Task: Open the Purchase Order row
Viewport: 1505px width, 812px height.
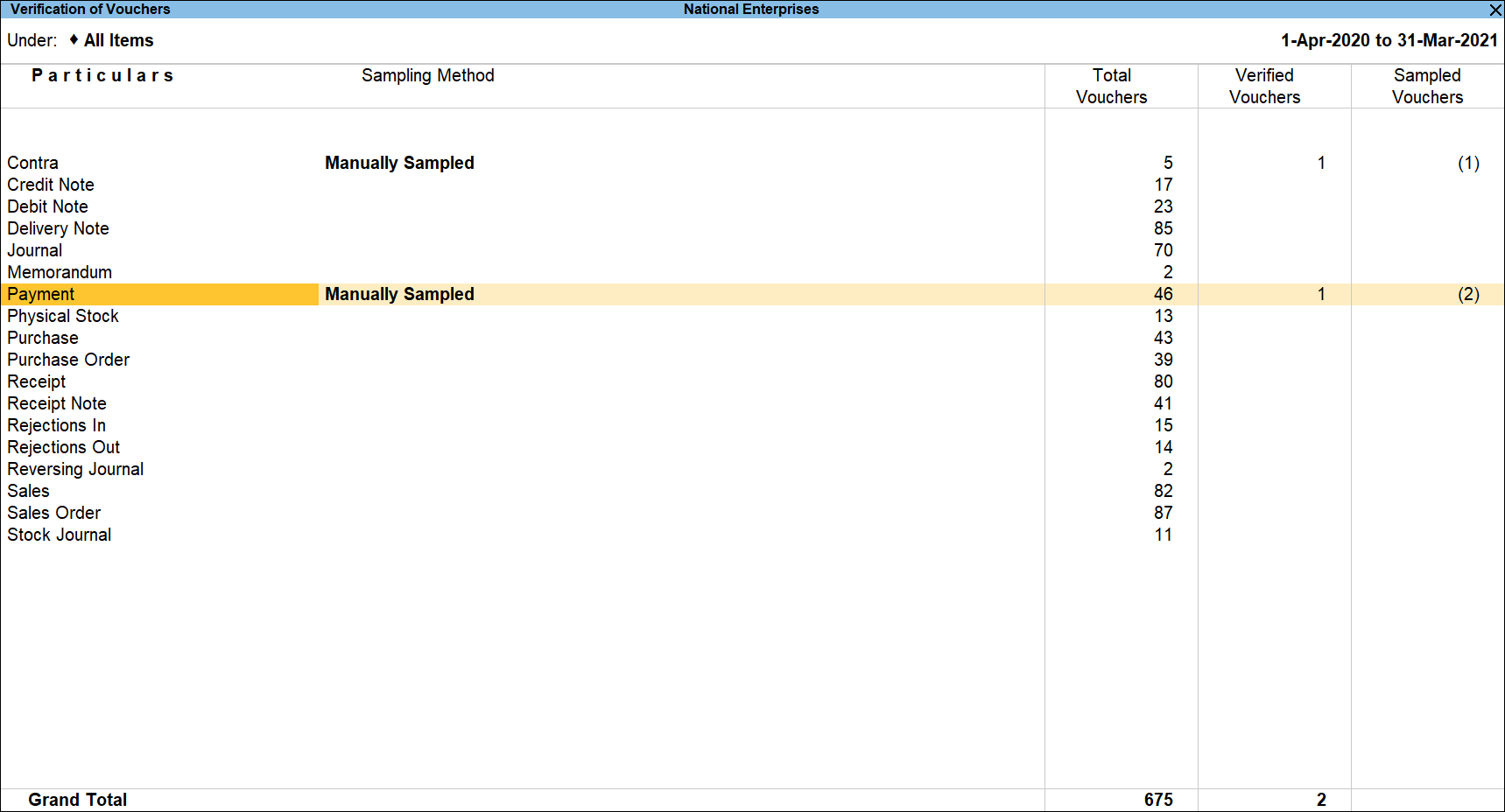Action: (68, 360)
